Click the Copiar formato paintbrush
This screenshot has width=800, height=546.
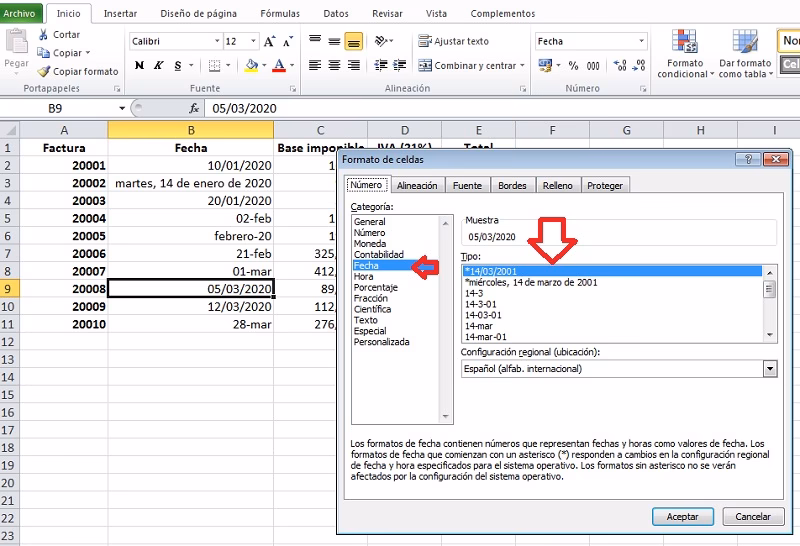click(x=44, y=72)
